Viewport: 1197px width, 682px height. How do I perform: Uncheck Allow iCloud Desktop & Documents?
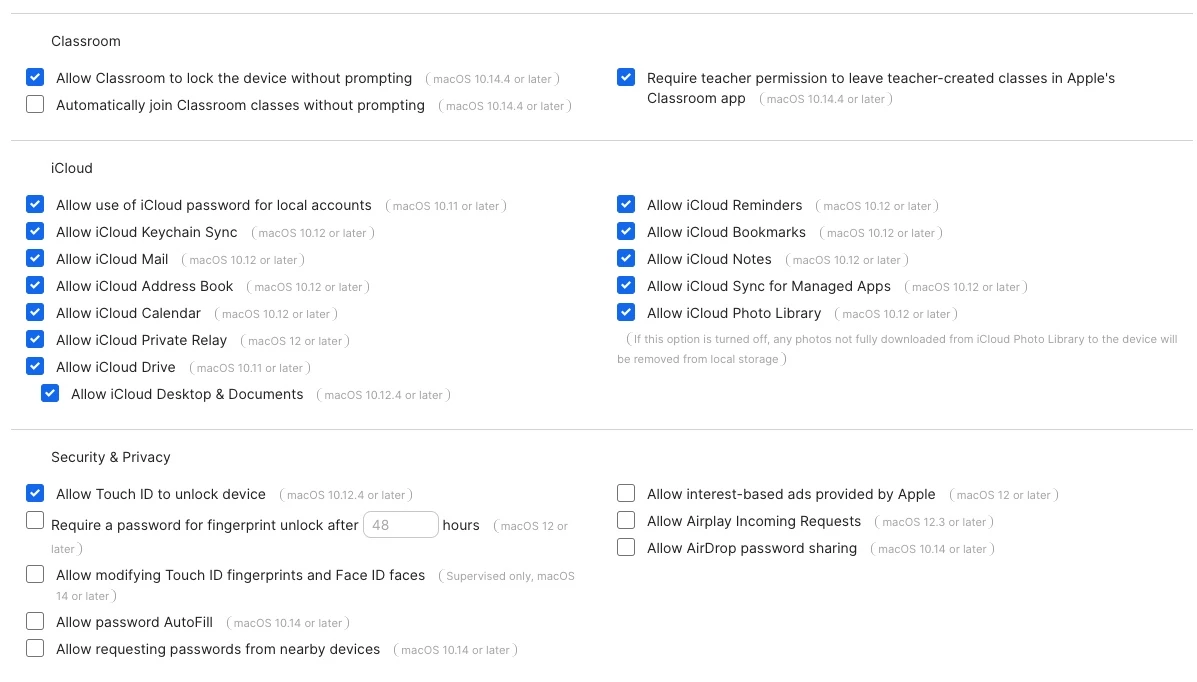click(x=50, y=393)
